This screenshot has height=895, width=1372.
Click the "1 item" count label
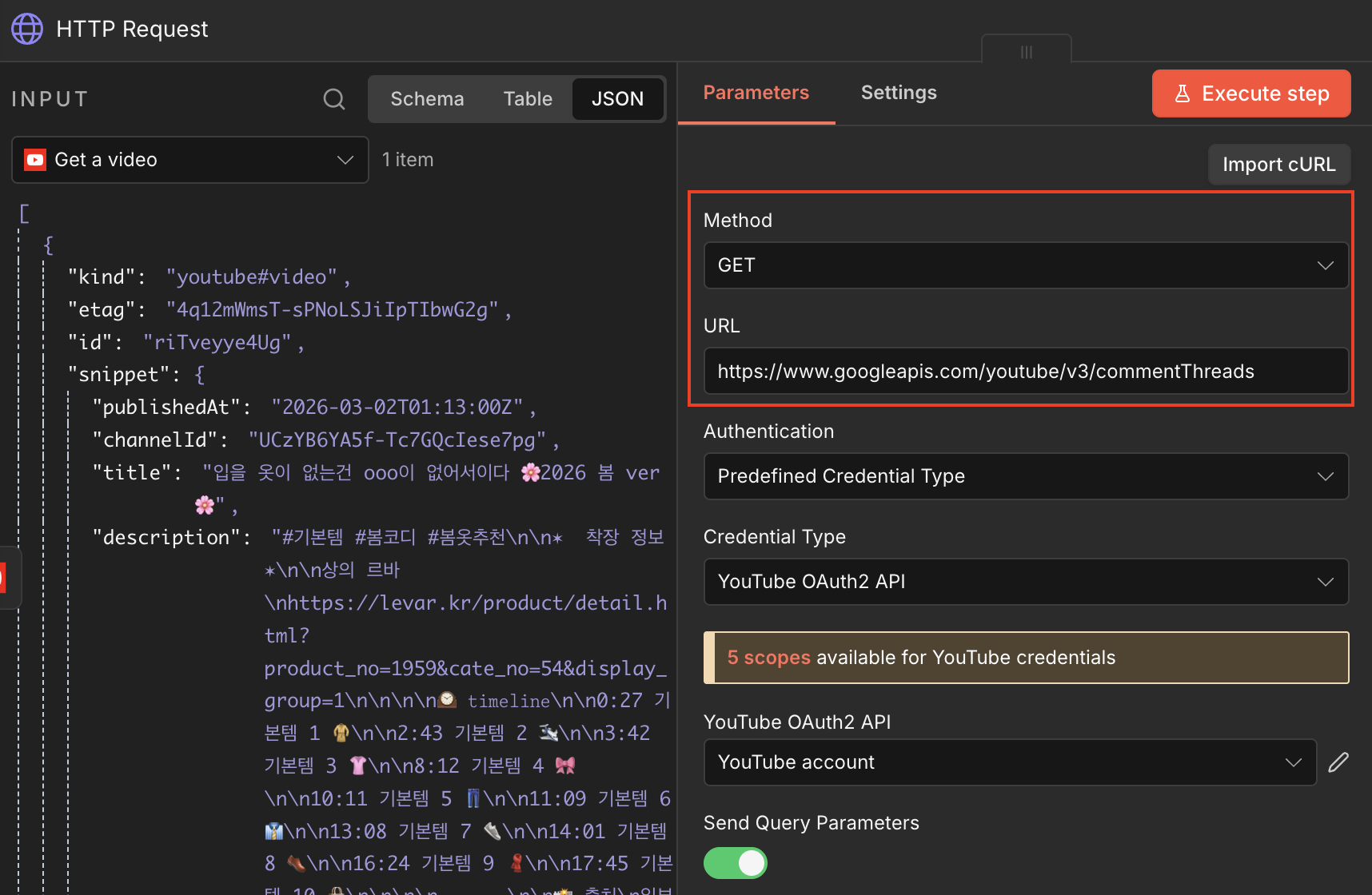coord(408,160)
